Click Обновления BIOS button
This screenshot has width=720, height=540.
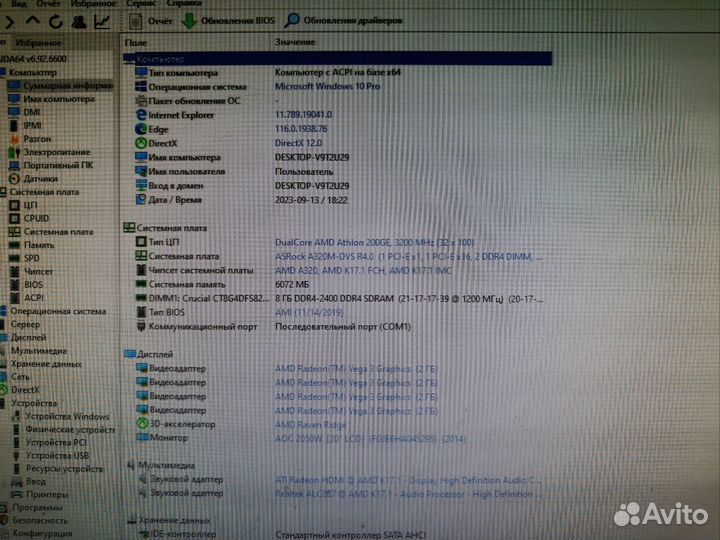[x=228, y=21]
